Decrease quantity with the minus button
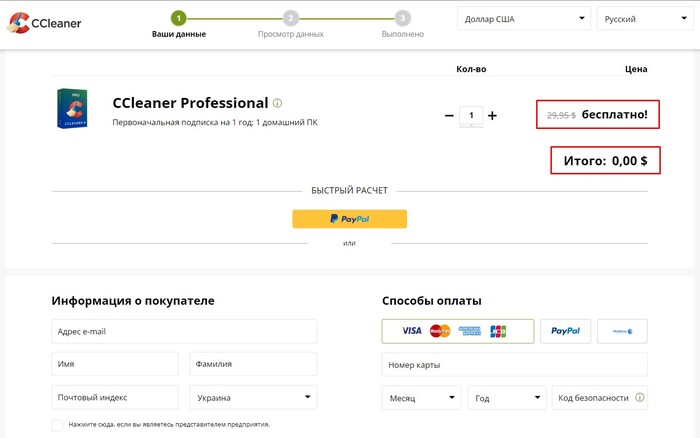This screenshot has width=700, height=438. pyautogui.click(x=449, y=116)
